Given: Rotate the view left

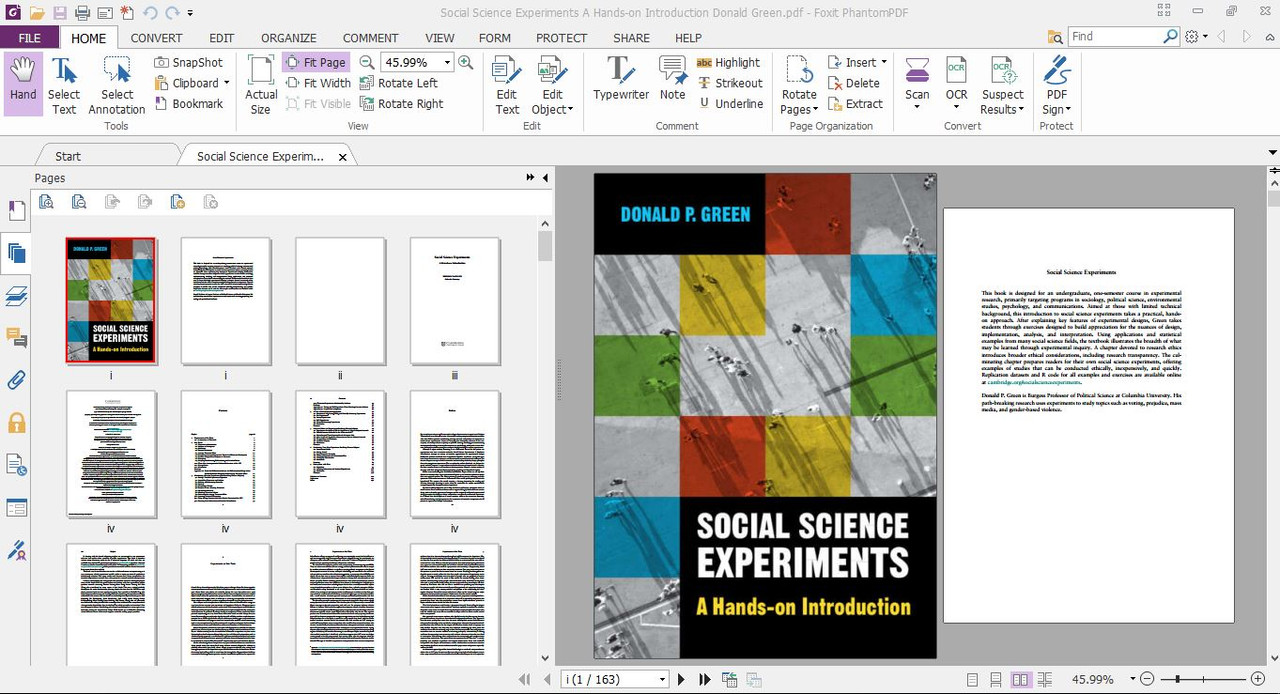Looking at the screenshot, I should click(x=399, y=83).
